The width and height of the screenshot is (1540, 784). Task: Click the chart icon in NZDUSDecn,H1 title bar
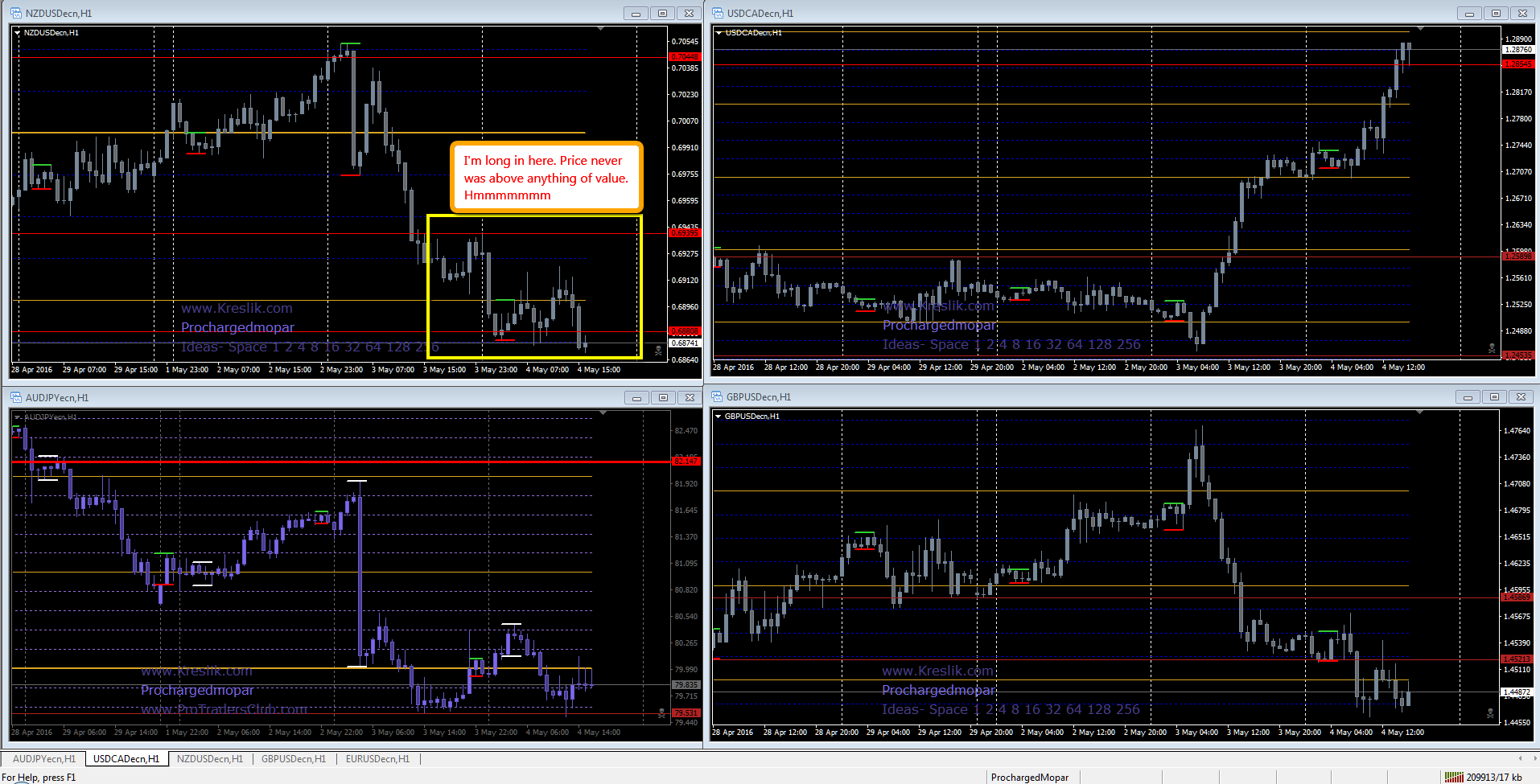[x=14, y=13]
